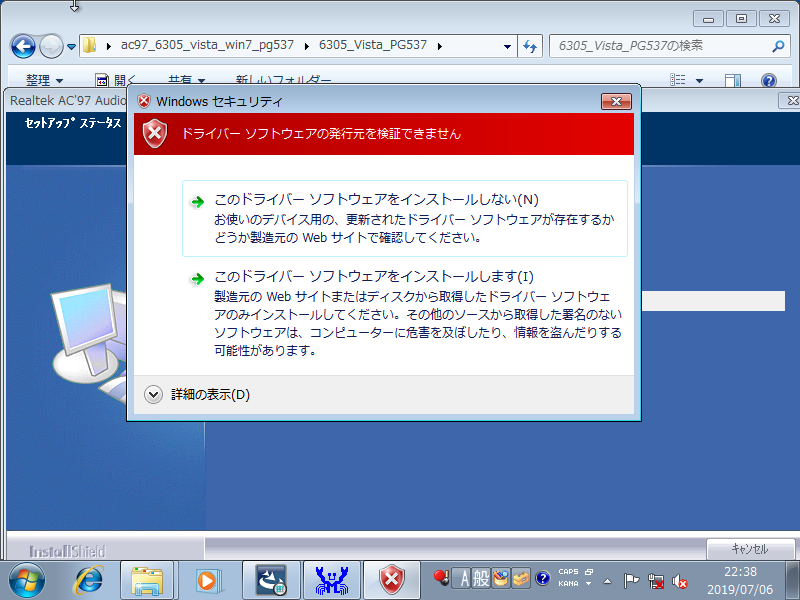Open the 共有 menu in Explorer toolbar
This screenshot has height=600, width=800.
tap(186, 80)
